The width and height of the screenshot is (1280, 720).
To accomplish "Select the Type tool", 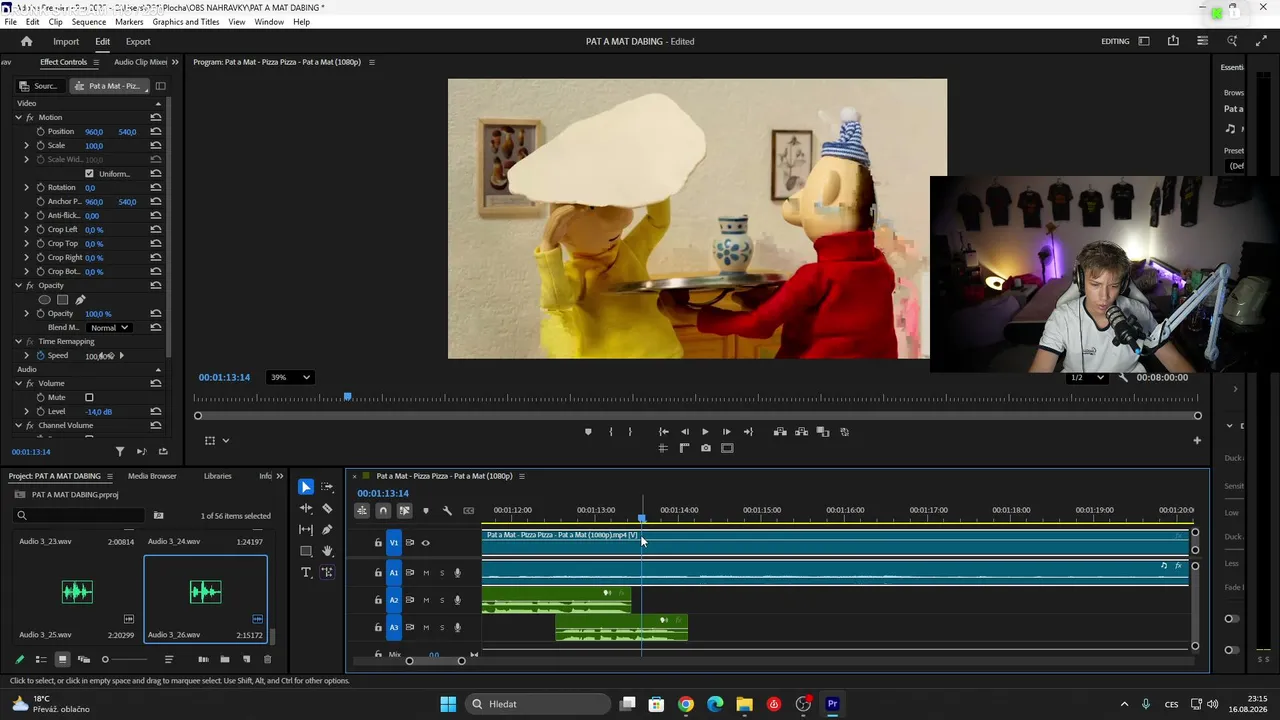I will point(306,572).
